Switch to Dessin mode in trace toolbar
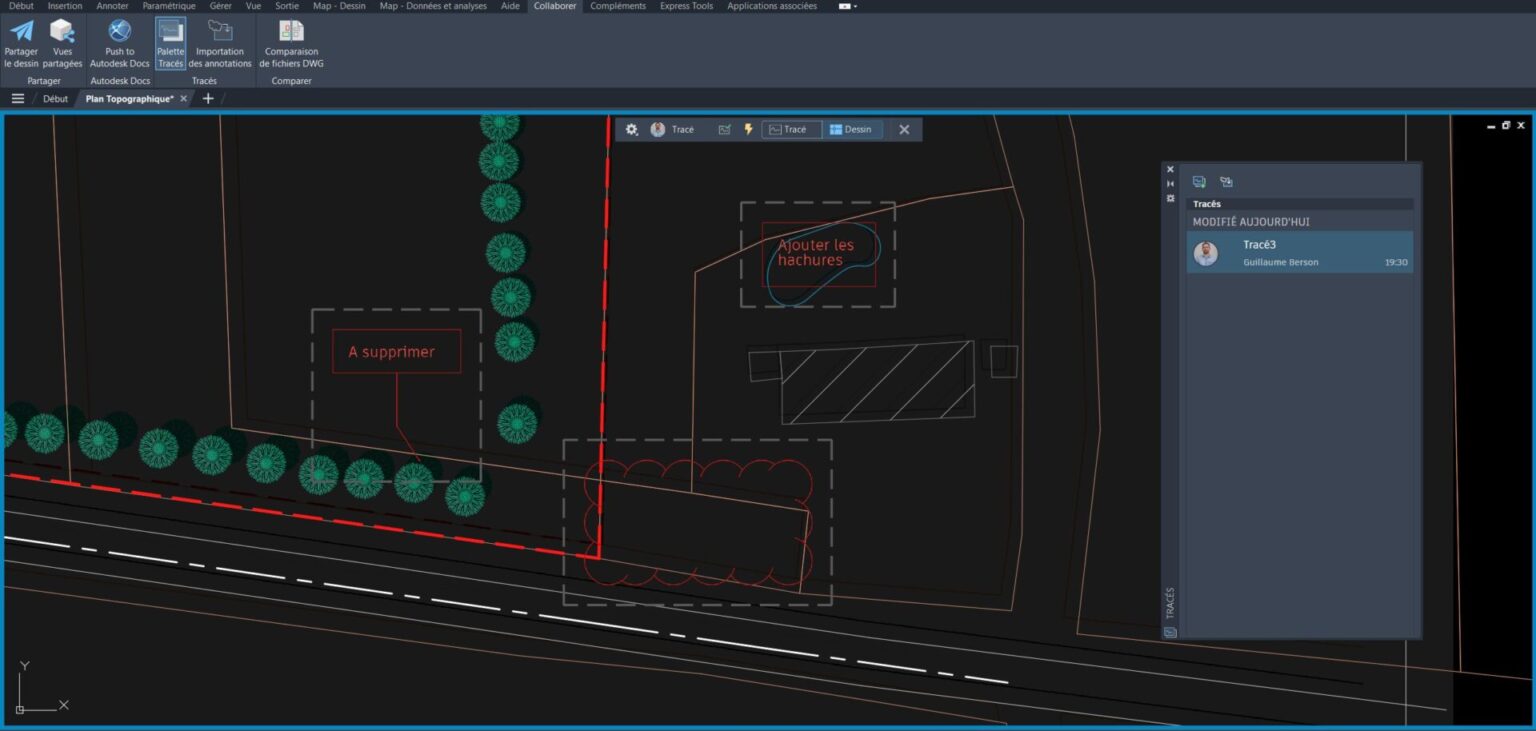This screenshot has width=1536, height=731. (852, 129)
